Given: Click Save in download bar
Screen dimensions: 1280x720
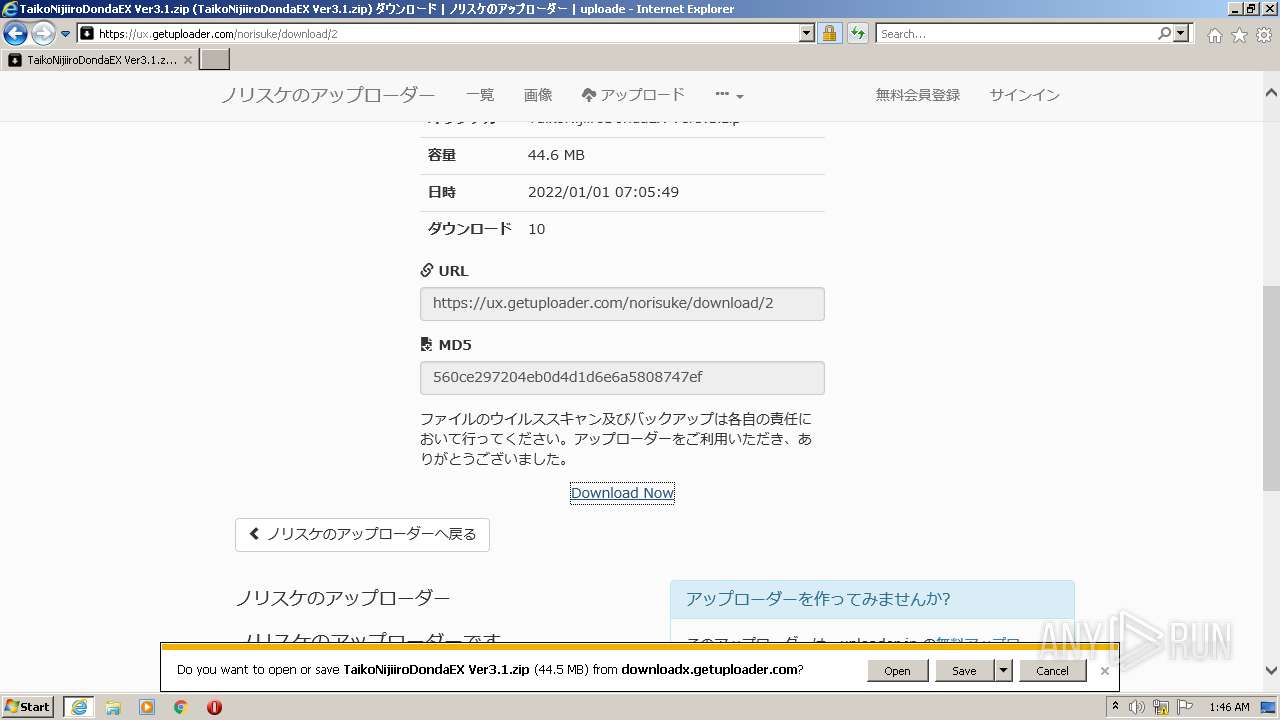Looking at the screenshot, I should (x=964, y=671).
